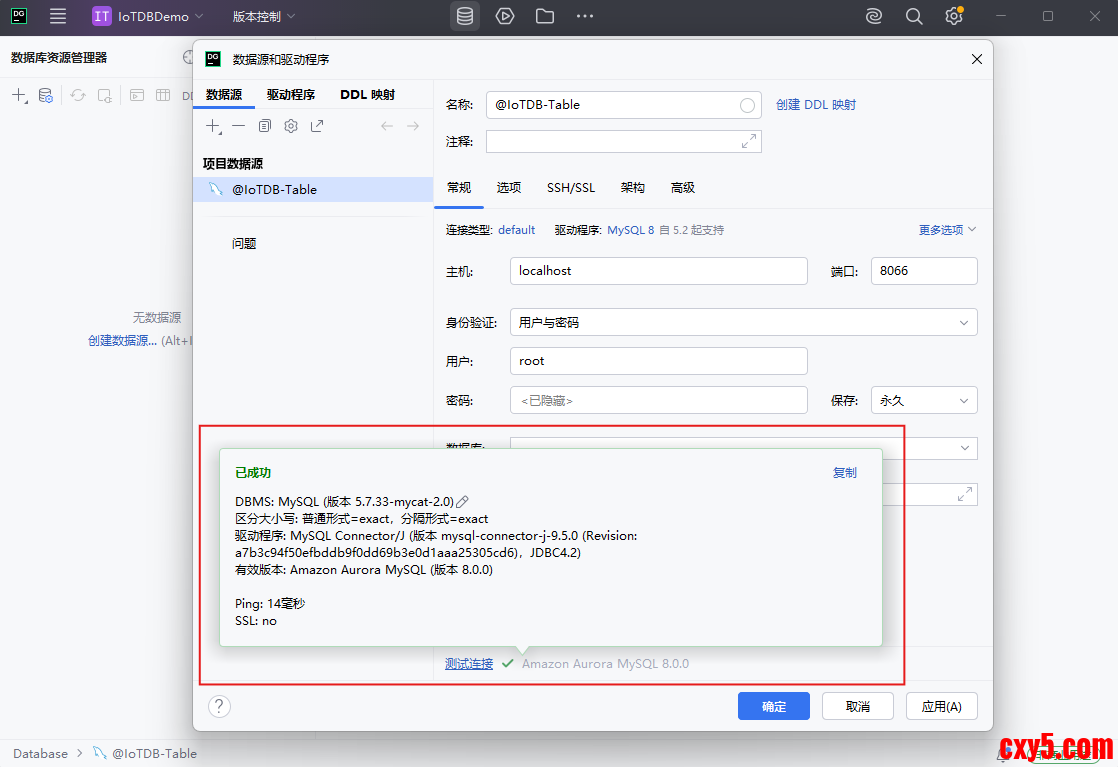Open the help question mark icon
This screenshot has width=1118, height=767.
[x=219, y=706]
